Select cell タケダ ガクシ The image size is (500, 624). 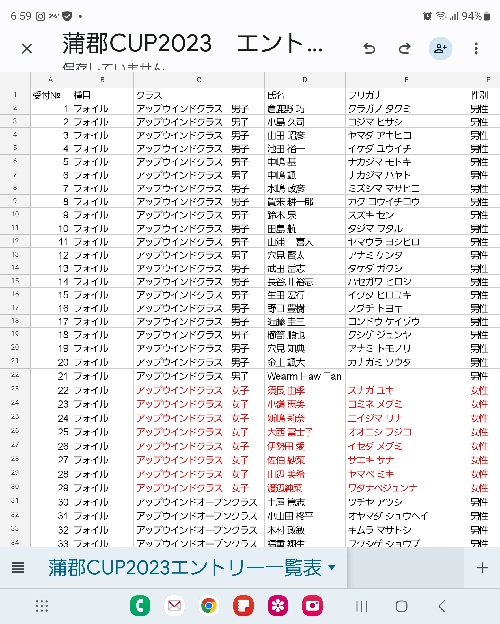point(406,268)
